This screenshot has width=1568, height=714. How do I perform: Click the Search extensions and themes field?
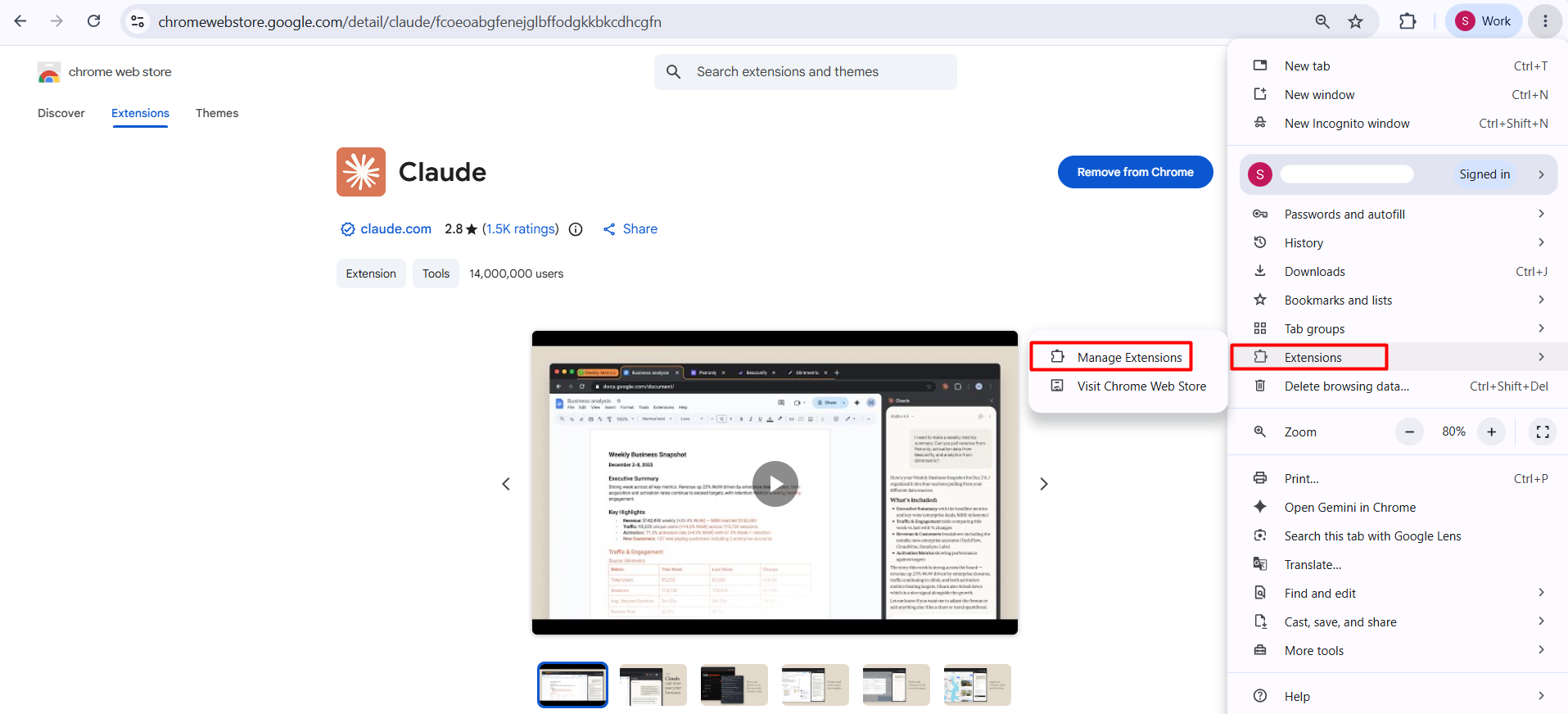pyautogui.click(x=806, y=72)
